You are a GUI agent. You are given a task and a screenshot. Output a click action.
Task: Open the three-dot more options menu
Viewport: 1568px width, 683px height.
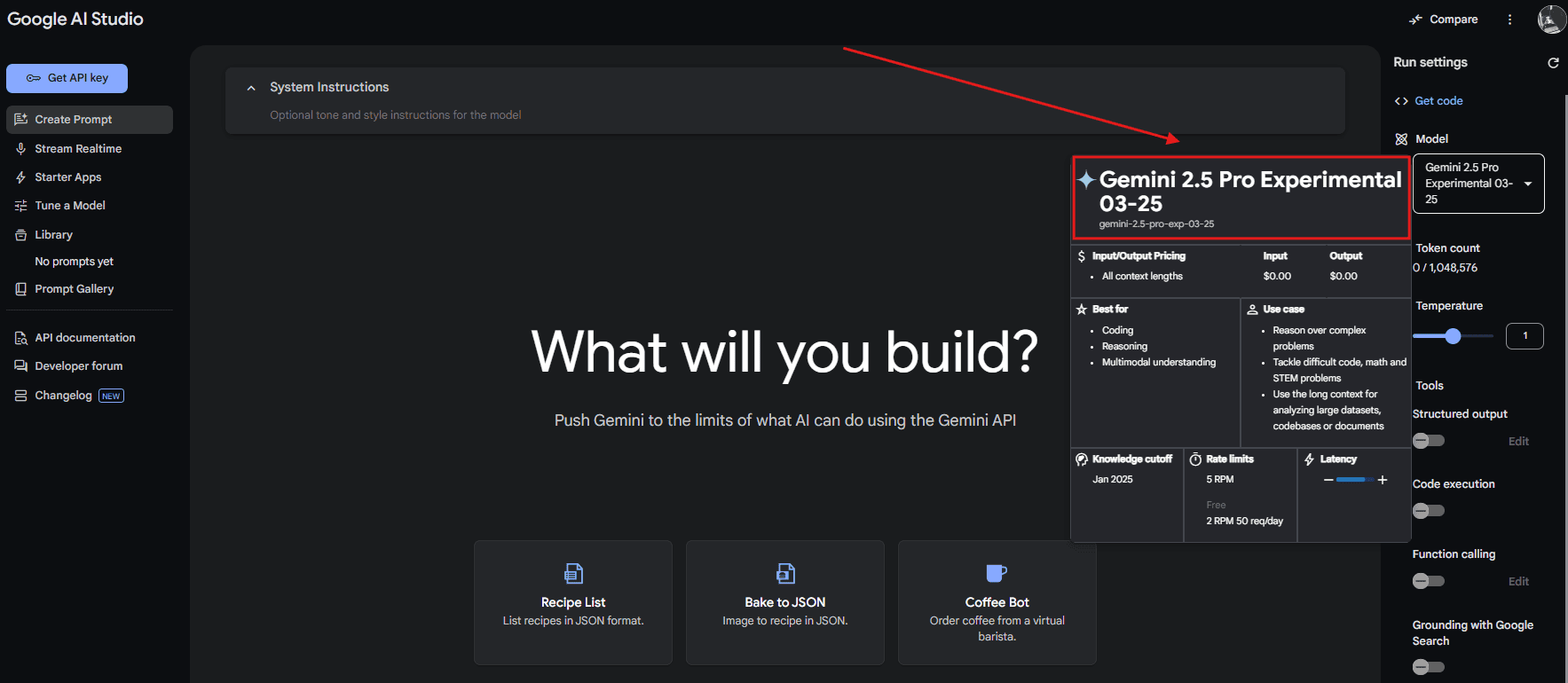[1509, 20]
